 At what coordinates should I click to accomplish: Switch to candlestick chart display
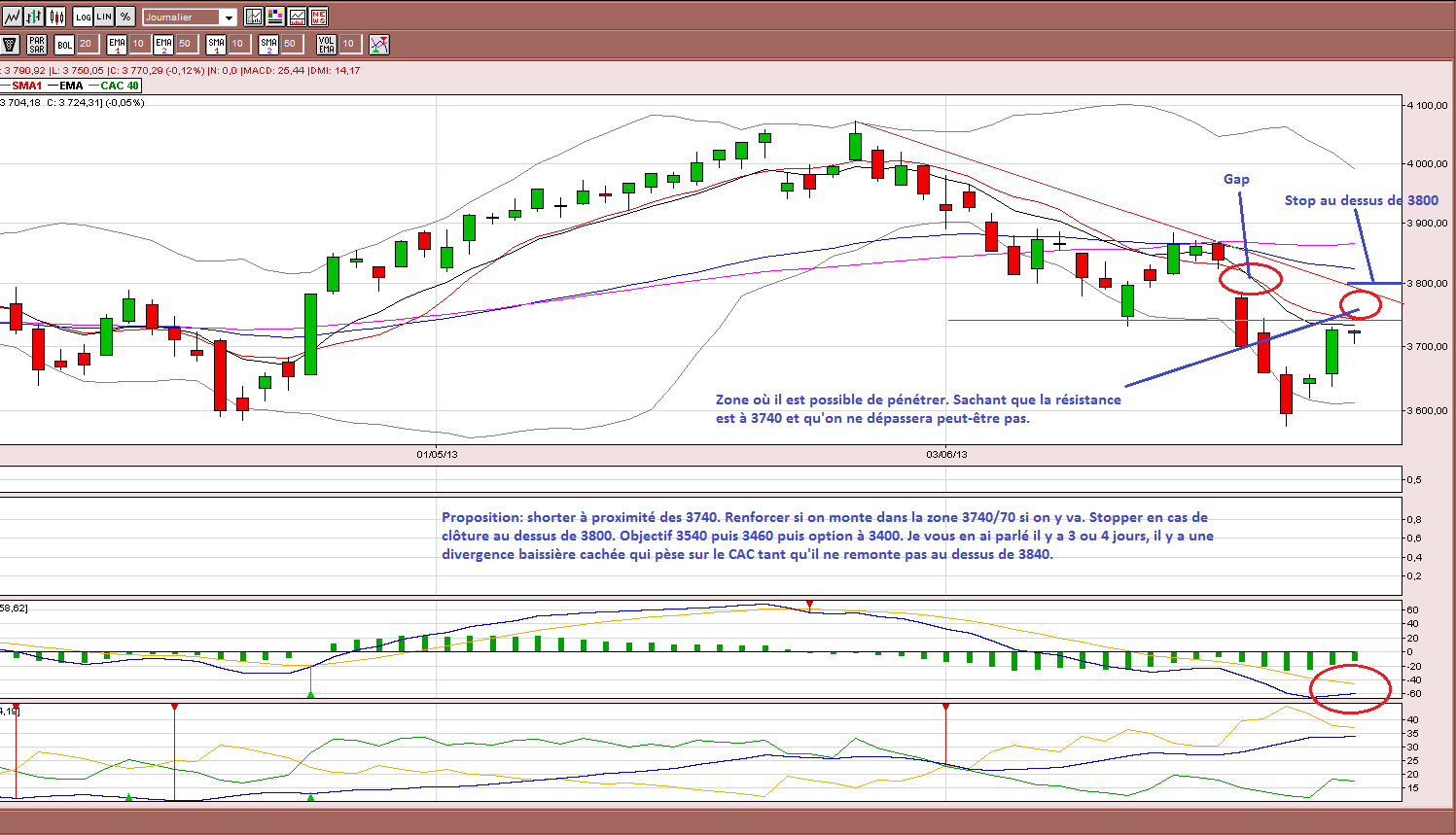(x=55, y=17)
